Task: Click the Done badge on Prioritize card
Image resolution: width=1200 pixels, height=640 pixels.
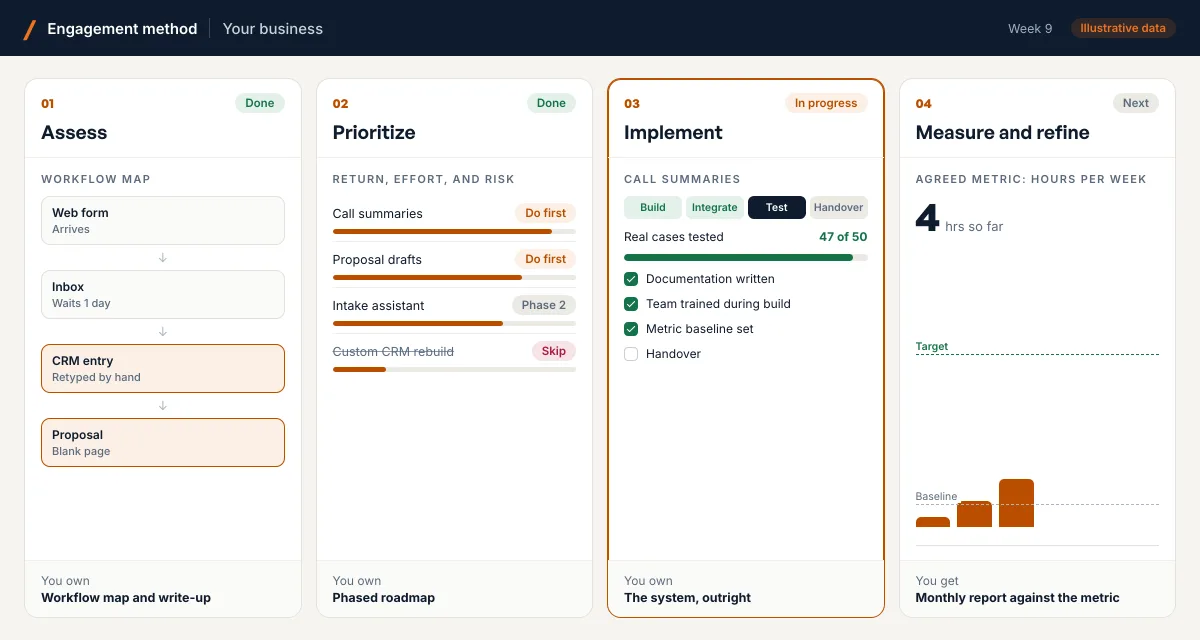Action: [551, 103]
